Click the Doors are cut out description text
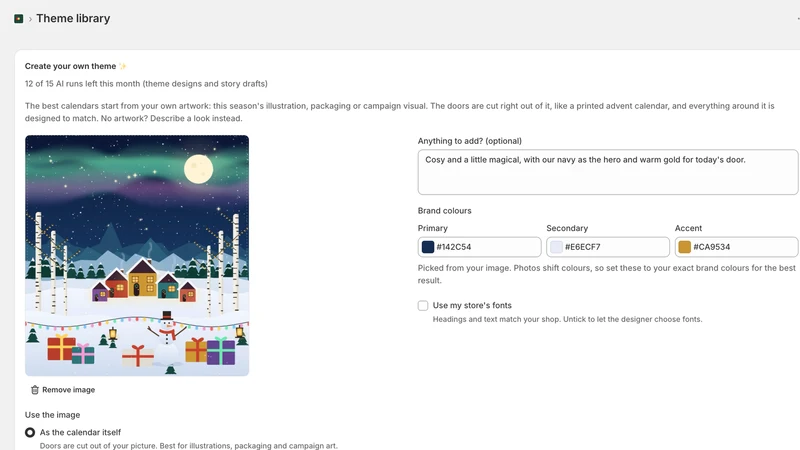This screenshot has height=450, width=800. click(189, 445)
